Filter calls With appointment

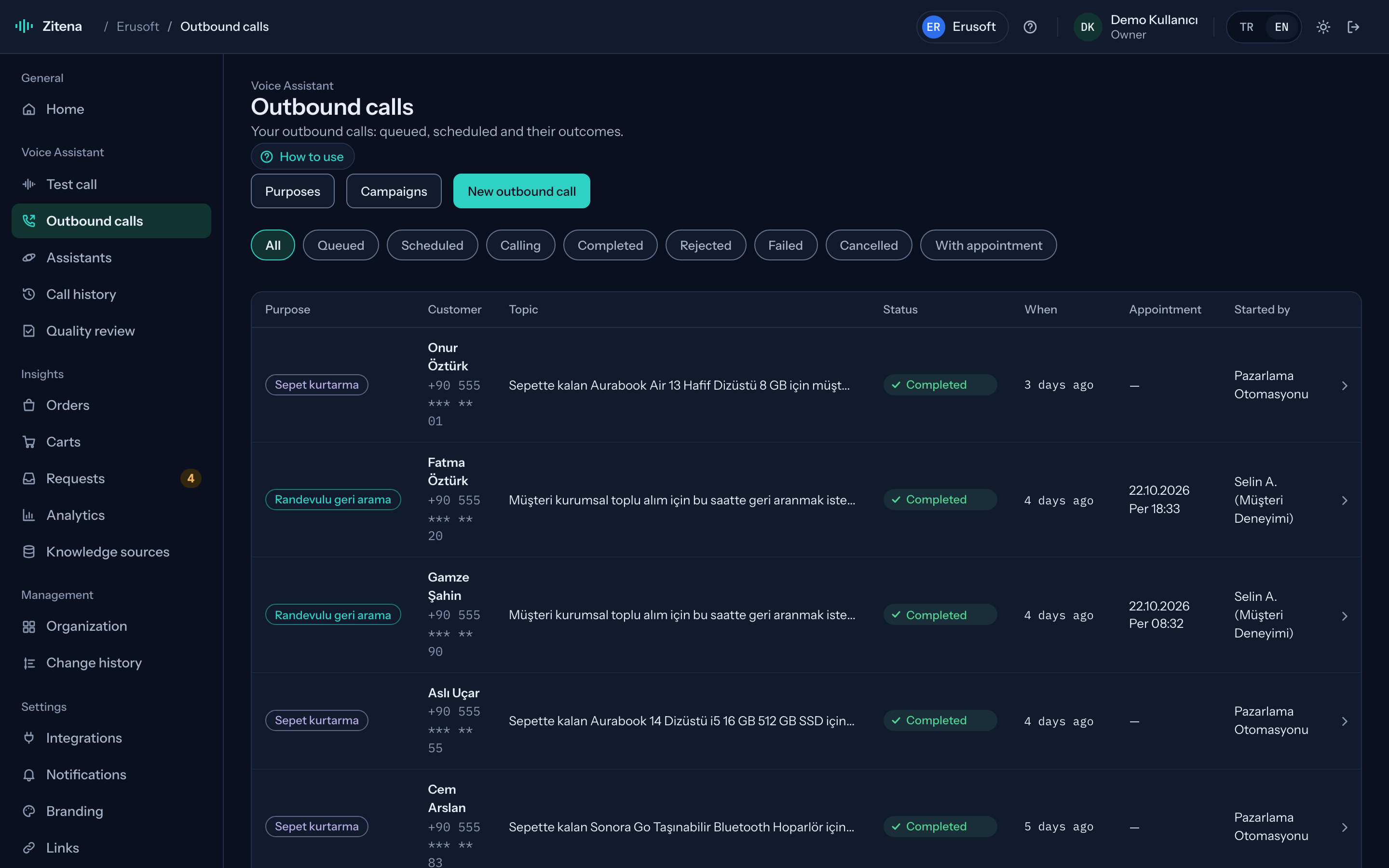[x=988, y=245]
